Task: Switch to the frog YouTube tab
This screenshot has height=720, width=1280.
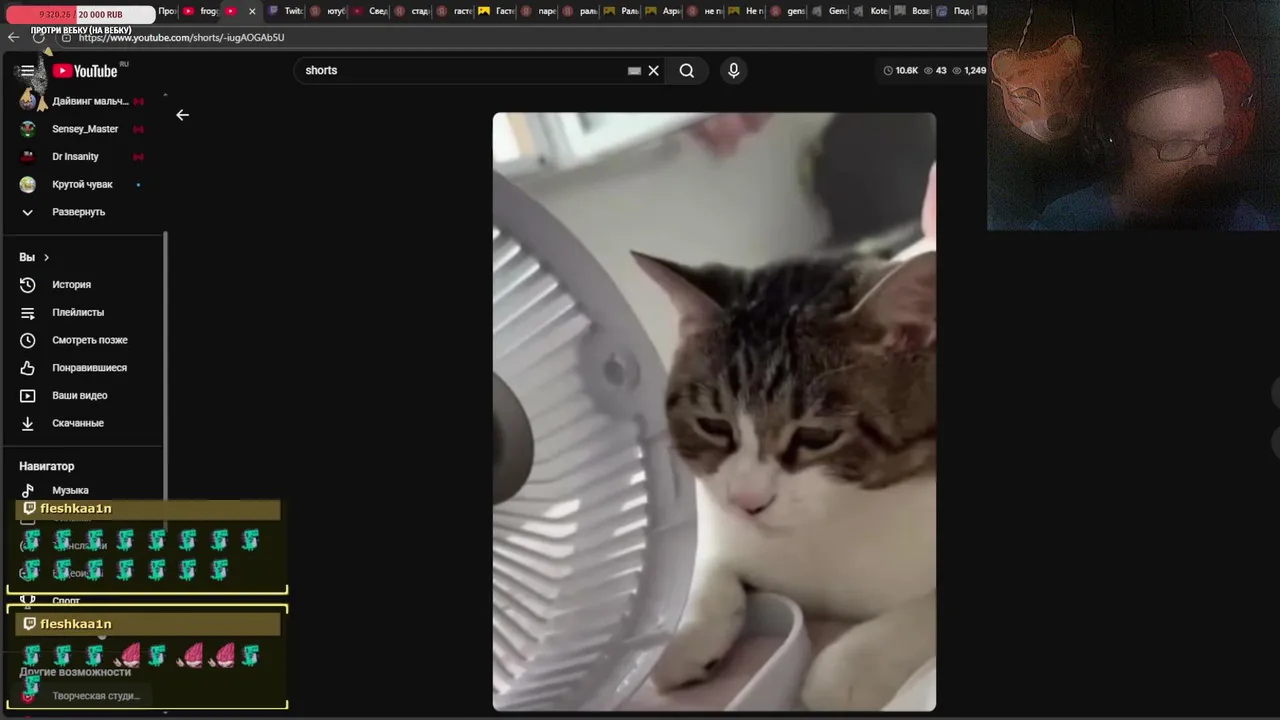Action: point(201,11)
